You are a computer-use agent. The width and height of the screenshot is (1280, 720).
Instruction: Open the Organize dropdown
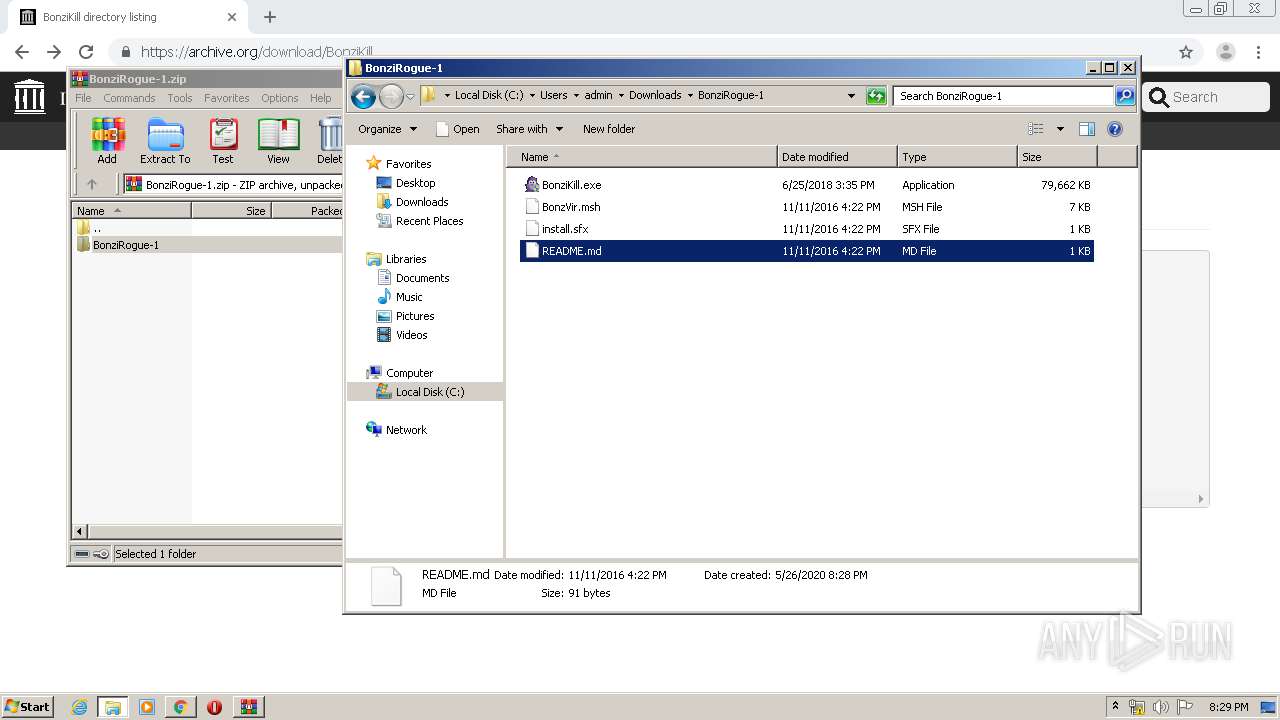(387, 129)
